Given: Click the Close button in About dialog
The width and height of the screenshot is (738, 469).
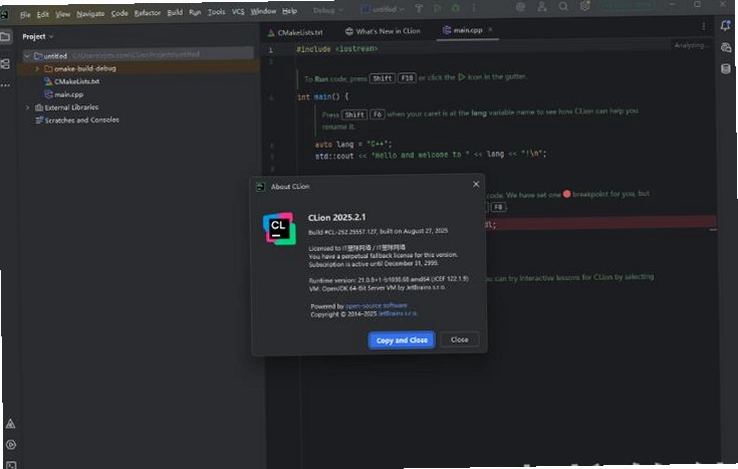Looking at the screenshot, I should click(459, 340).
